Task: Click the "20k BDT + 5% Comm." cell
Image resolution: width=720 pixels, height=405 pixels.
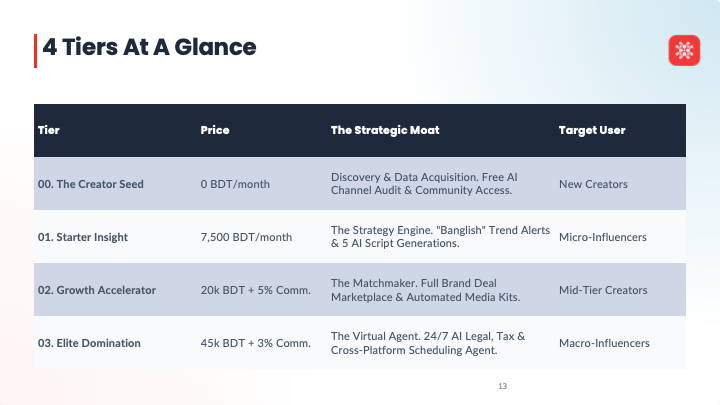Action: 254,290
